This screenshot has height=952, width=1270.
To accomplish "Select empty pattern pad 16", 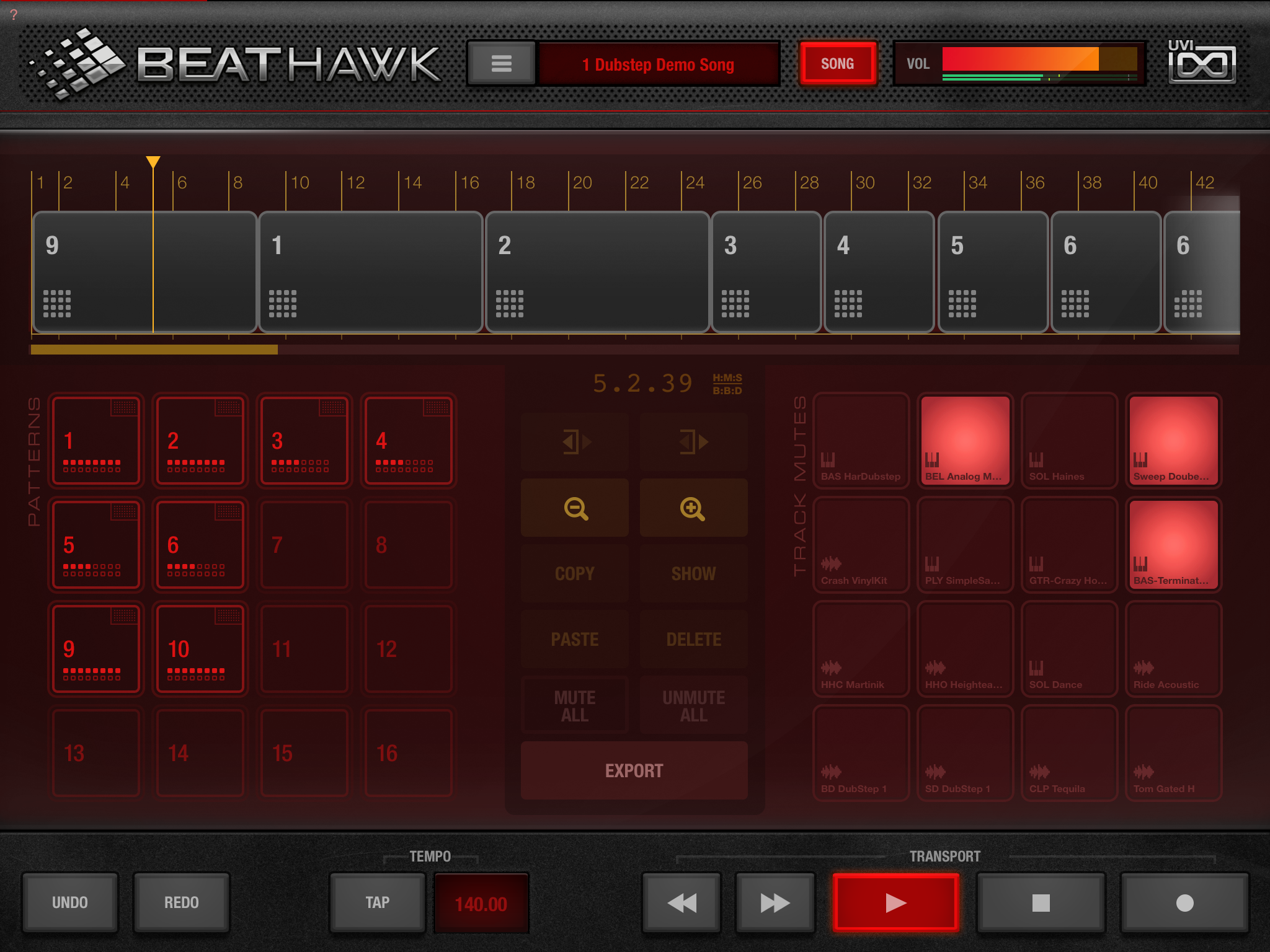I will pyautogui.click(x=408, y=752).
